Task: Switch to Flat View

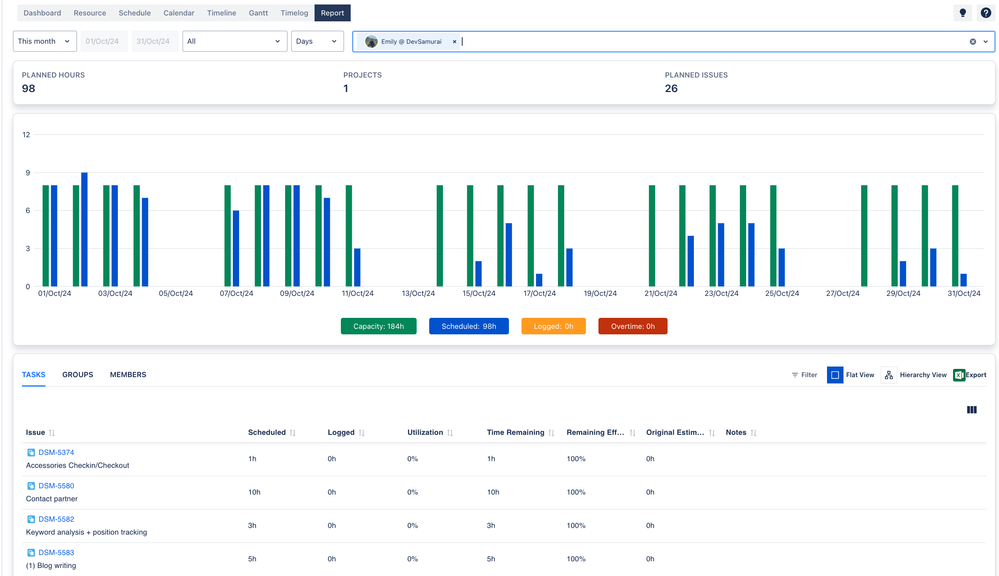Action: click(x=835, y=375)
